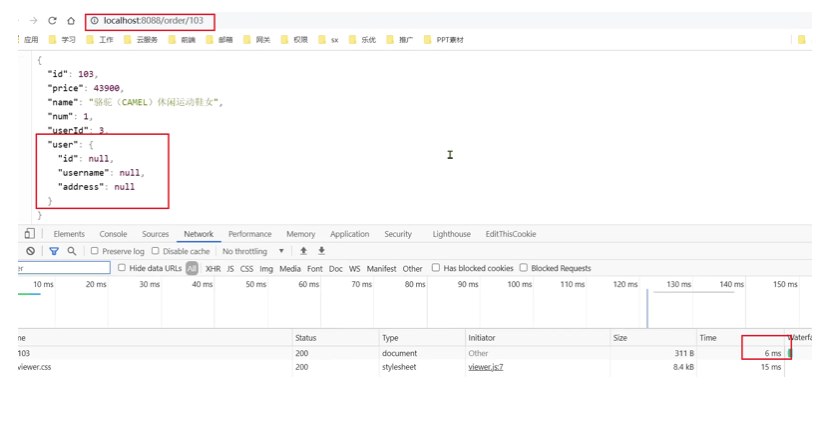Toggle the network filter funnel icon
Viewport: 825px width, 424px height.
(x=54, y=251)
